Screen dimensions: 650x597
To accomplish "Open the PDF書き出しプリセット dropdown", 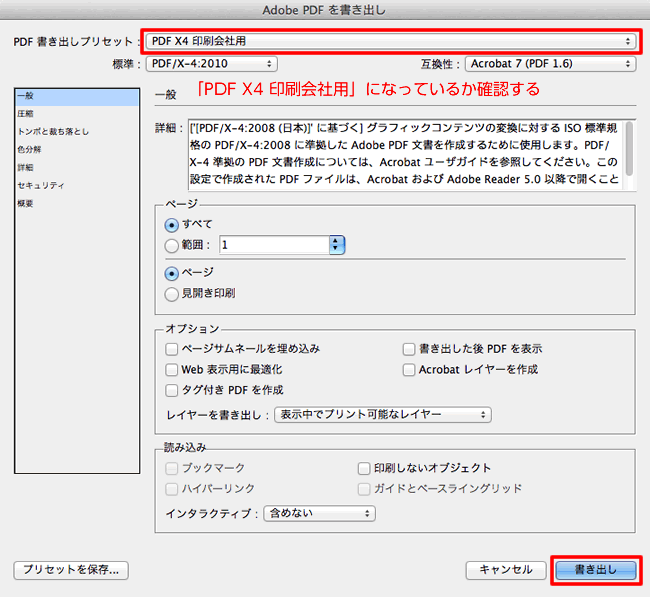I will pos(390,41).
